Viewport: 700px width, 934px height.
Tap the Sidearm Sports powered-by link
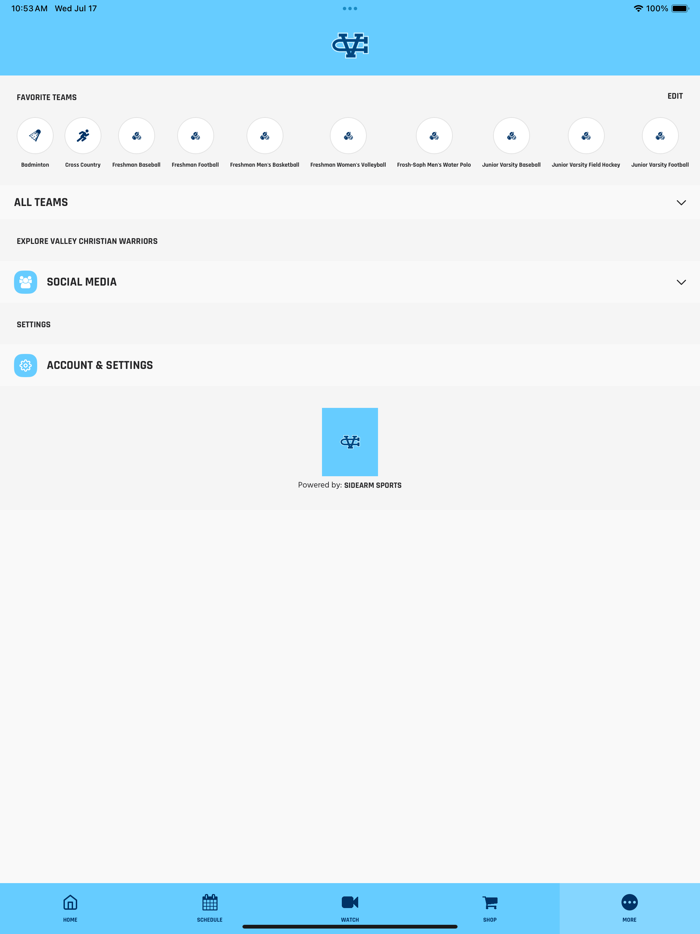tap(373, 485)
